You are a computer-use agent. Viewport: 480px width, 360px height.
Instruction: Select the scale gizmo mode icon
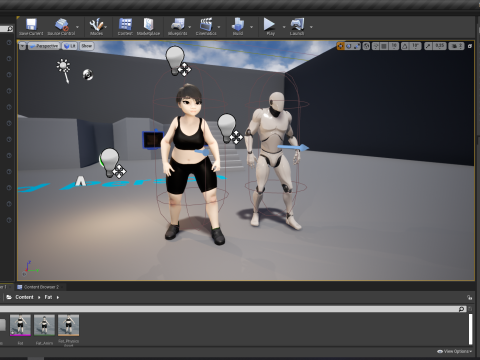[357, 46]
